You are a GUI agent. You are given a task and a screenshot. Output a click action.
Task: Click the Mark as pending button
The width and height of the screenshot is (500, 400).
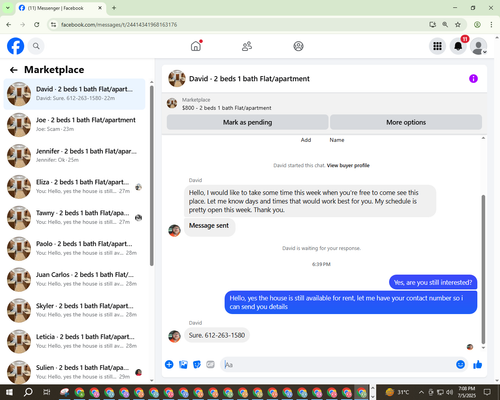coord(247,122)
